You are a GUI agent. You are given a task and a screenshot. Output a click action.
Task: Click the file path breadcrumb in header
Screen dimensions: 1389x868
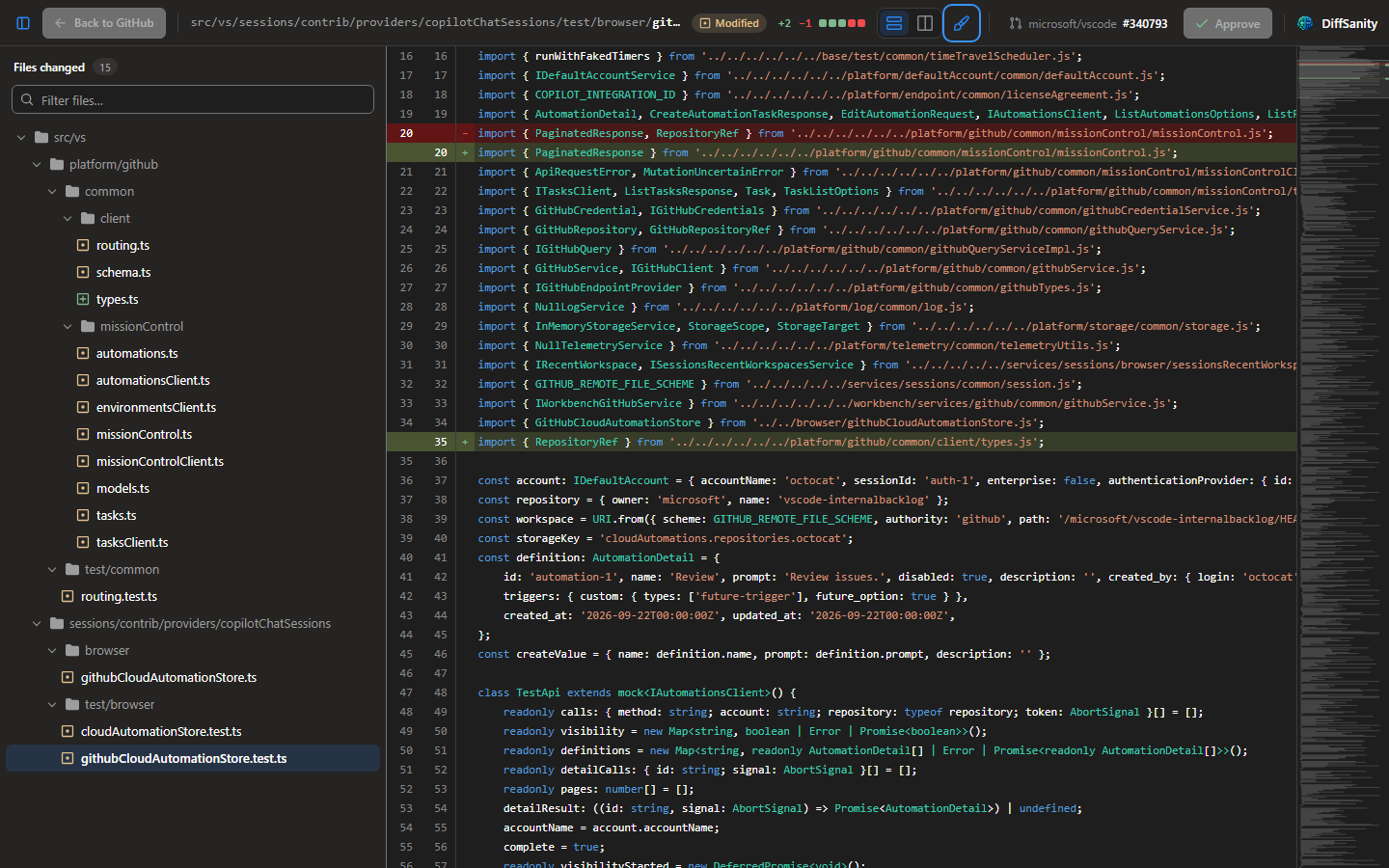pyautogui.click(x=435, y=22)
